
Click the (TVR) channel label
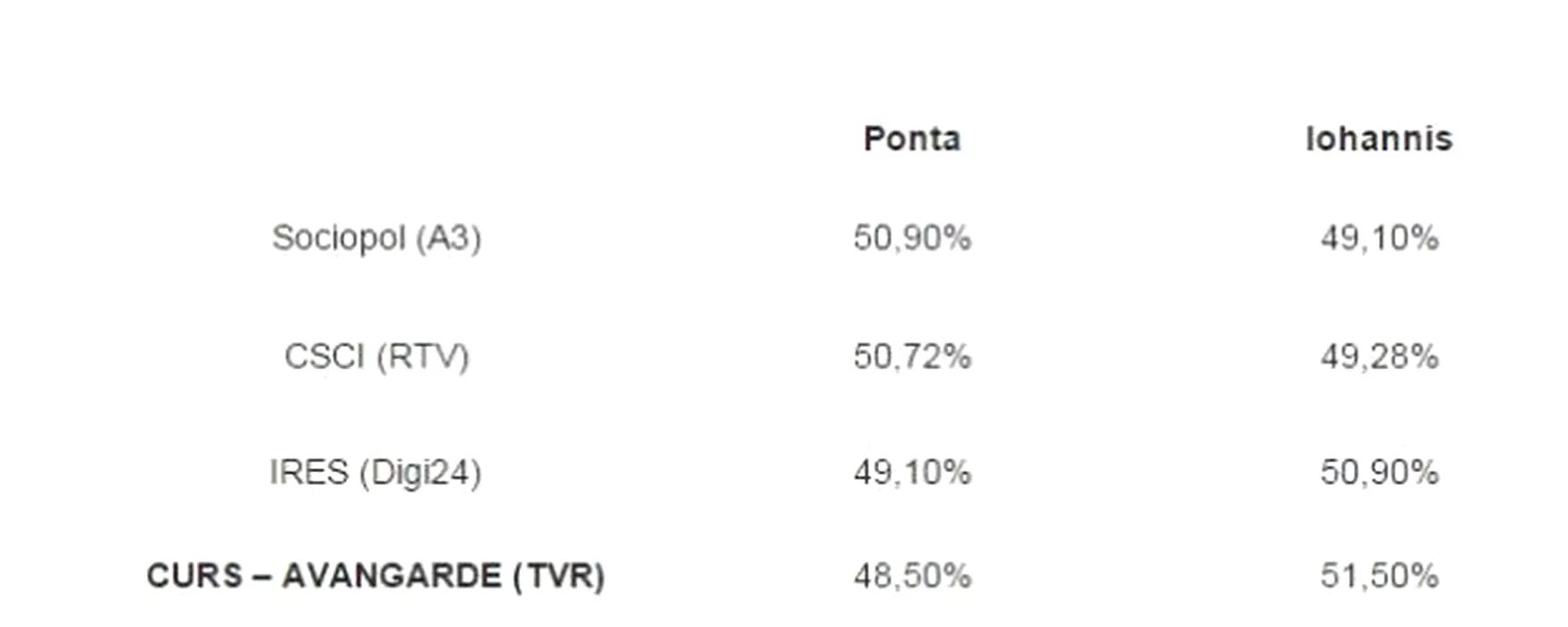(x=559, y=576)
